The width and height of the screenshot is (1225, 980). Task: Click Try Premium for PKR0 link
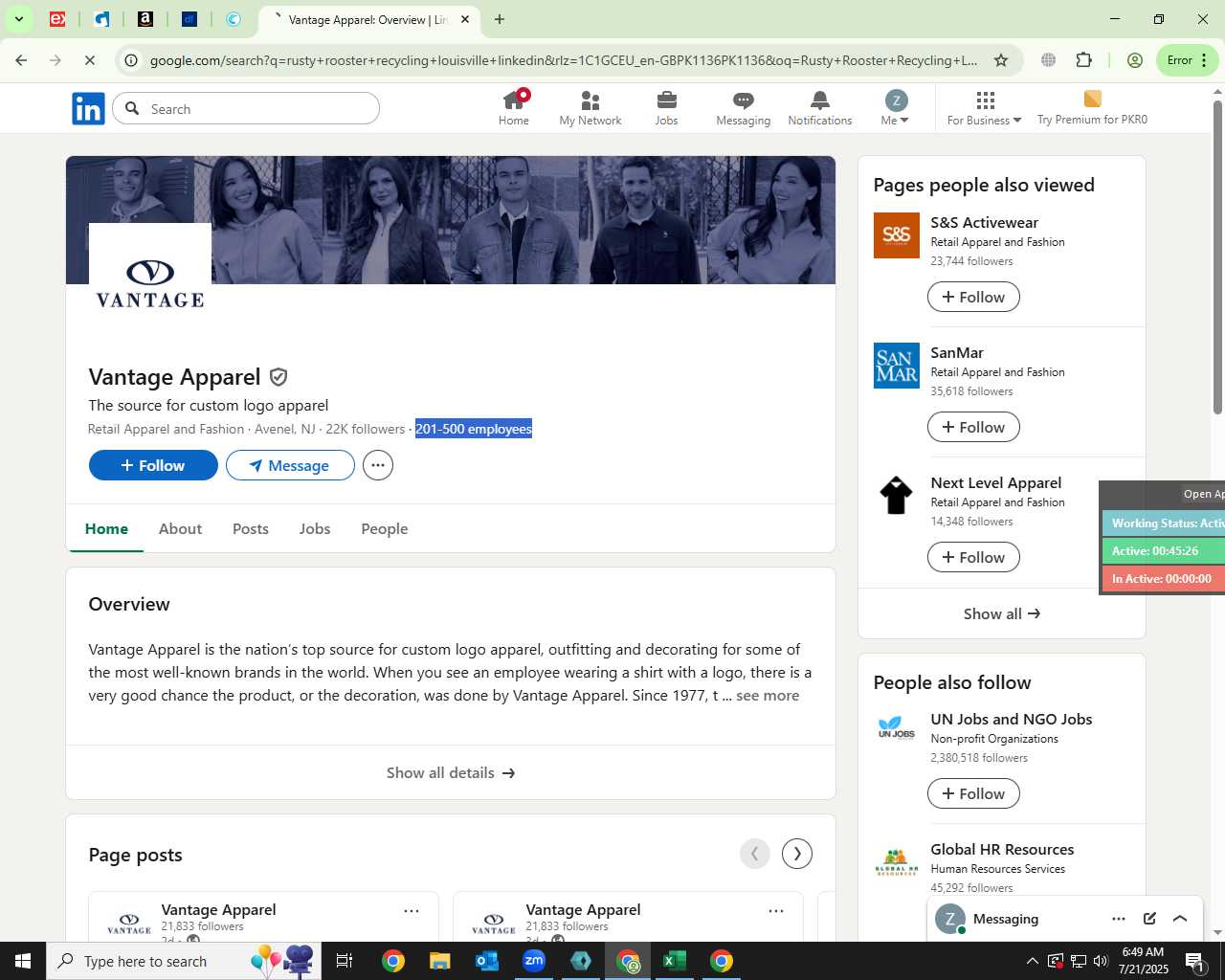point(1092,107)
